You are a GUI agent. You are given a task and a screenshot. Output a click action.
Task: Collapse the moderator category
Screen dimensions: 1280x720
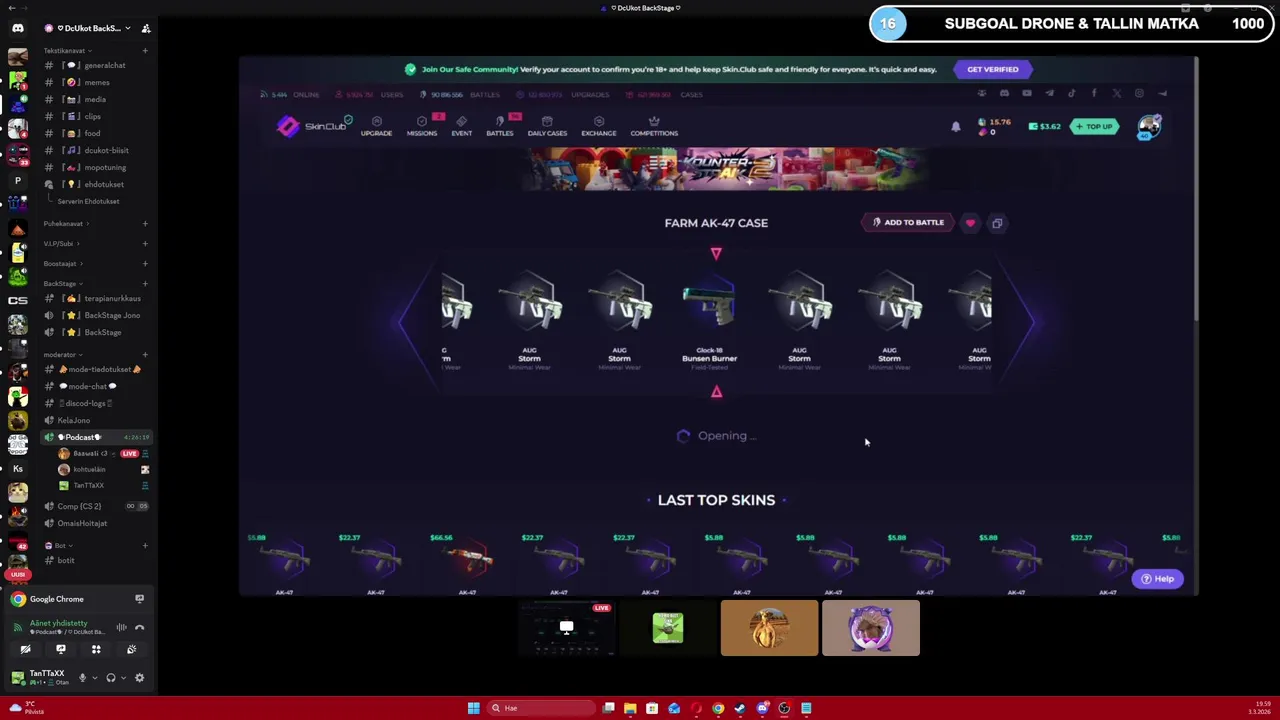pyautogui.click(x=62, y=354)
